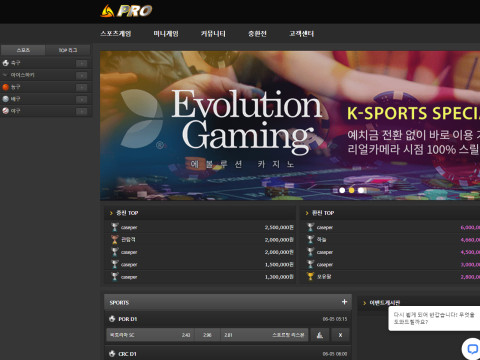Screen dimensions: 480x360
Task: Click the baseball icon in sidebar
Action: [x=5, y=111]
